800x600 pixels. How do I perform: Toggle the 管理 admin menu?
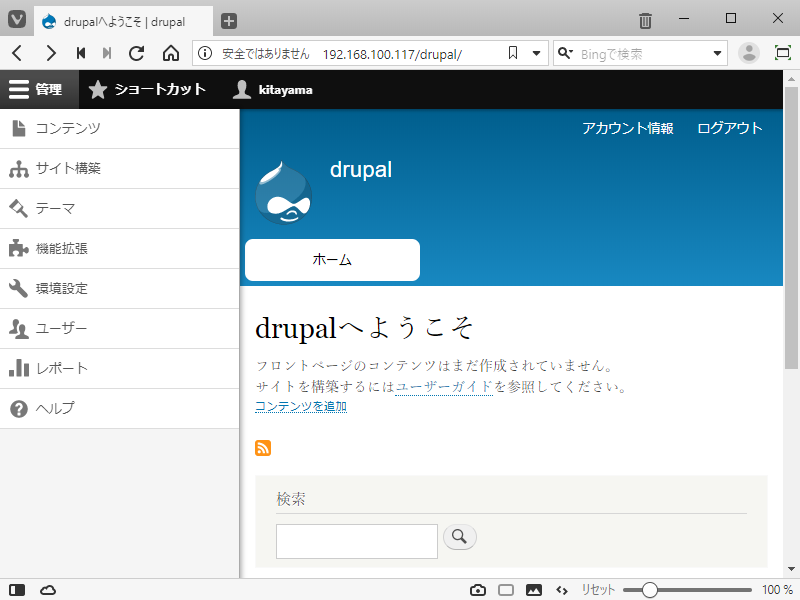(x=39, y=89)
